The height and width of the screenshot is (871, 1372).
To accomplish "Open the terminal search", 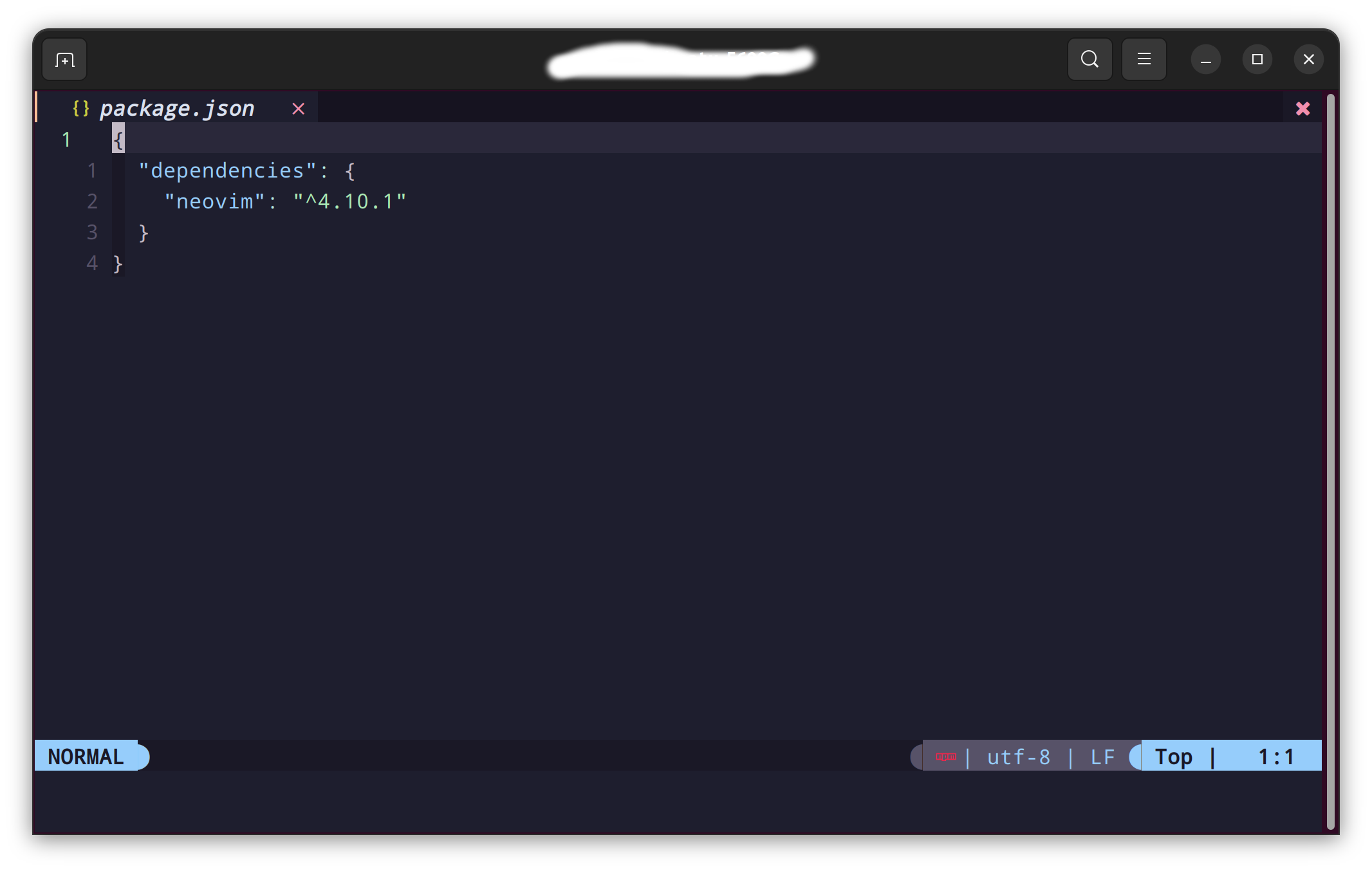I will pos(1089,59).
